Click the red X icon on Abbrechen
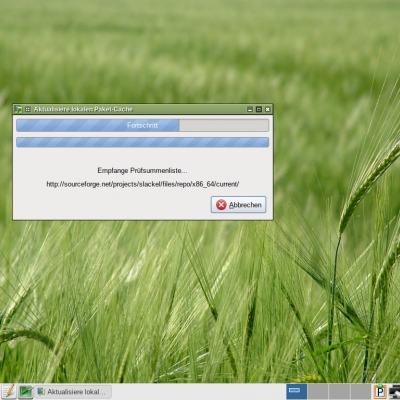The height and width of the screenshot is (400, 400). coord(221,205)
